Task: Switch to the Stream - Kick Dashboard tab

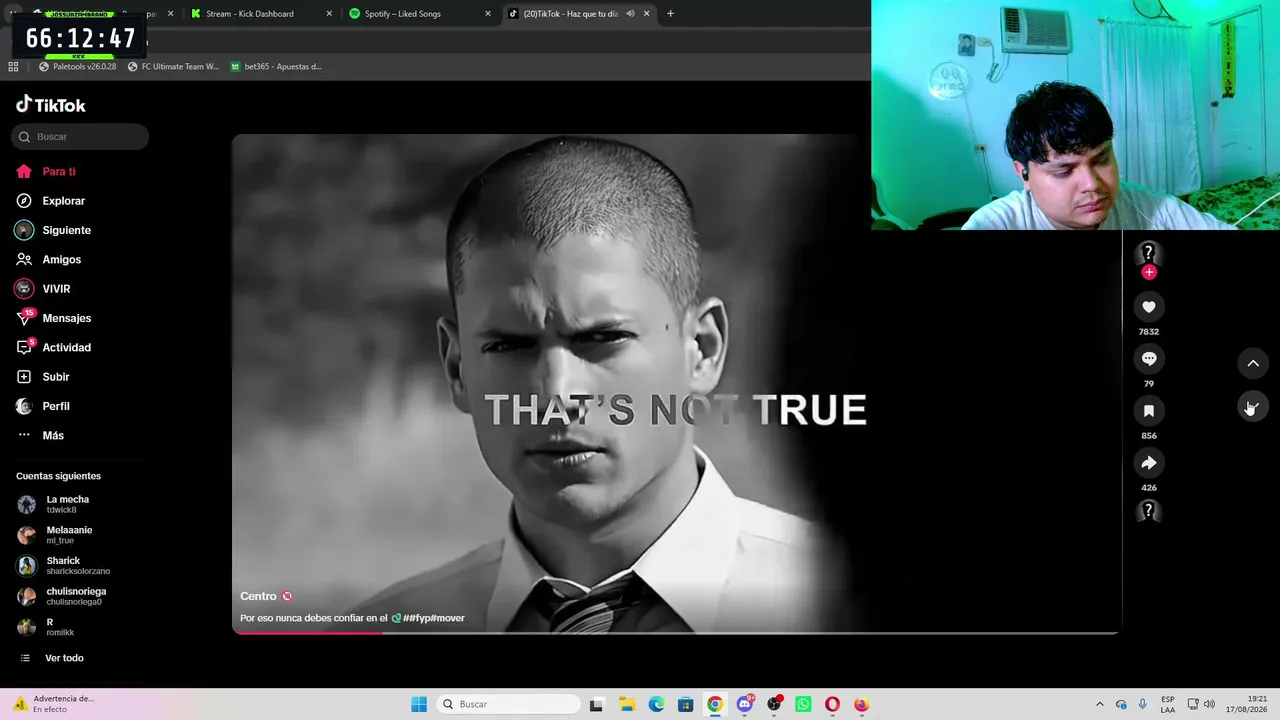Action: 250,14
